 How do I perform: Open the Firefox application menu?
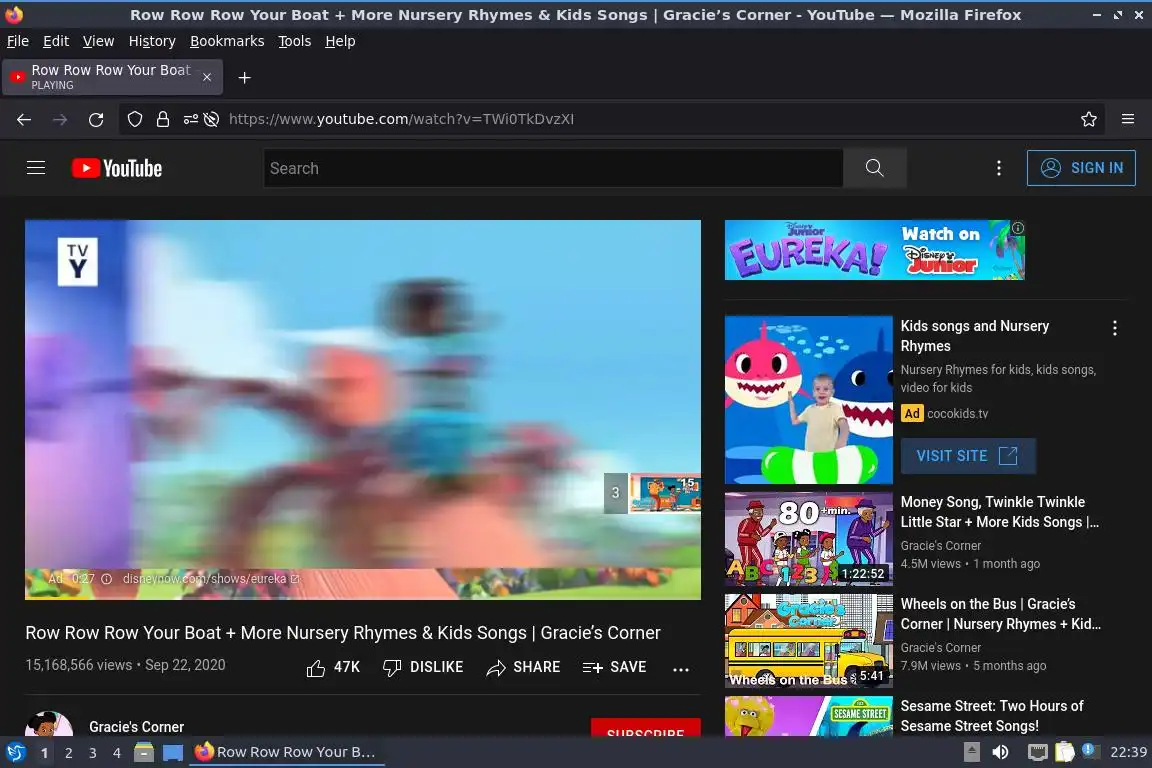(x=1128, y=119)
